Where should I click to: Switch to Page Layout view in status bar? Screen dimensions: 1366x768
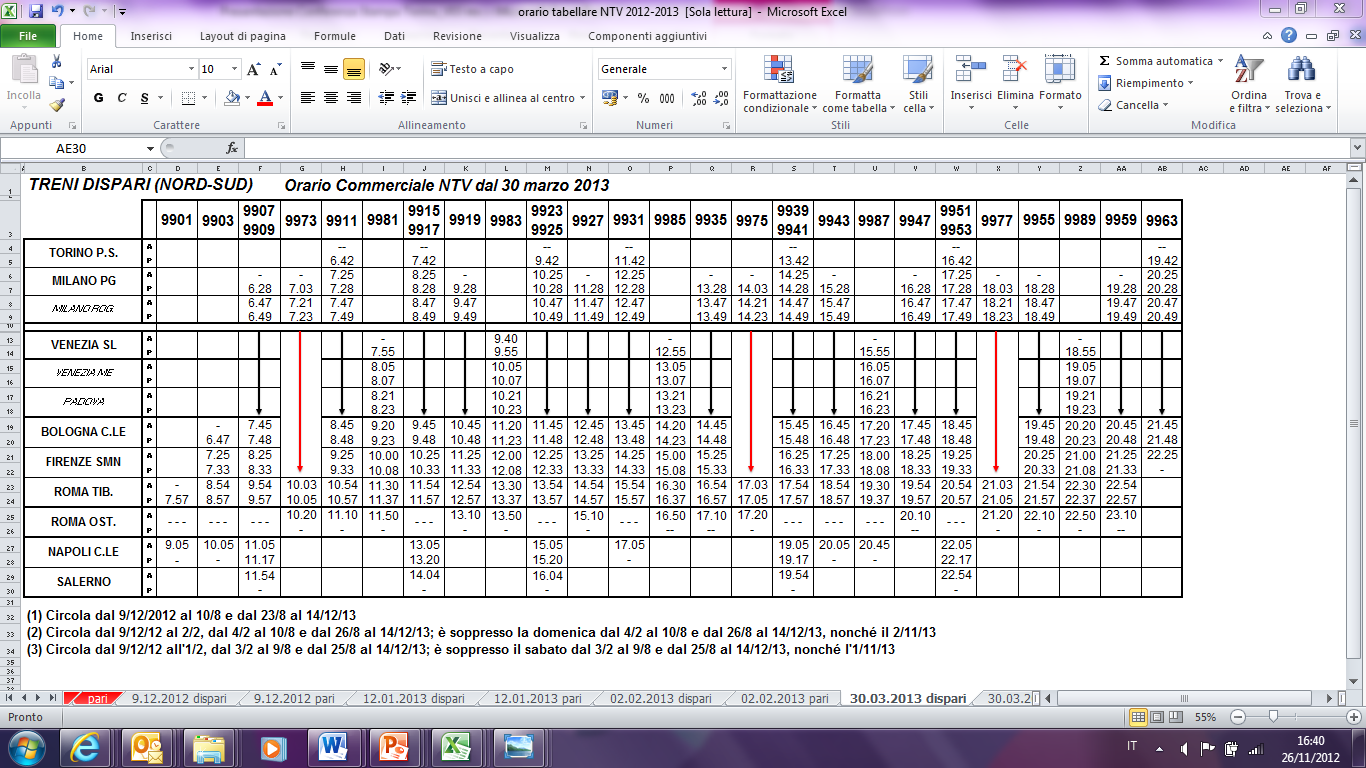click(1159, 717)
